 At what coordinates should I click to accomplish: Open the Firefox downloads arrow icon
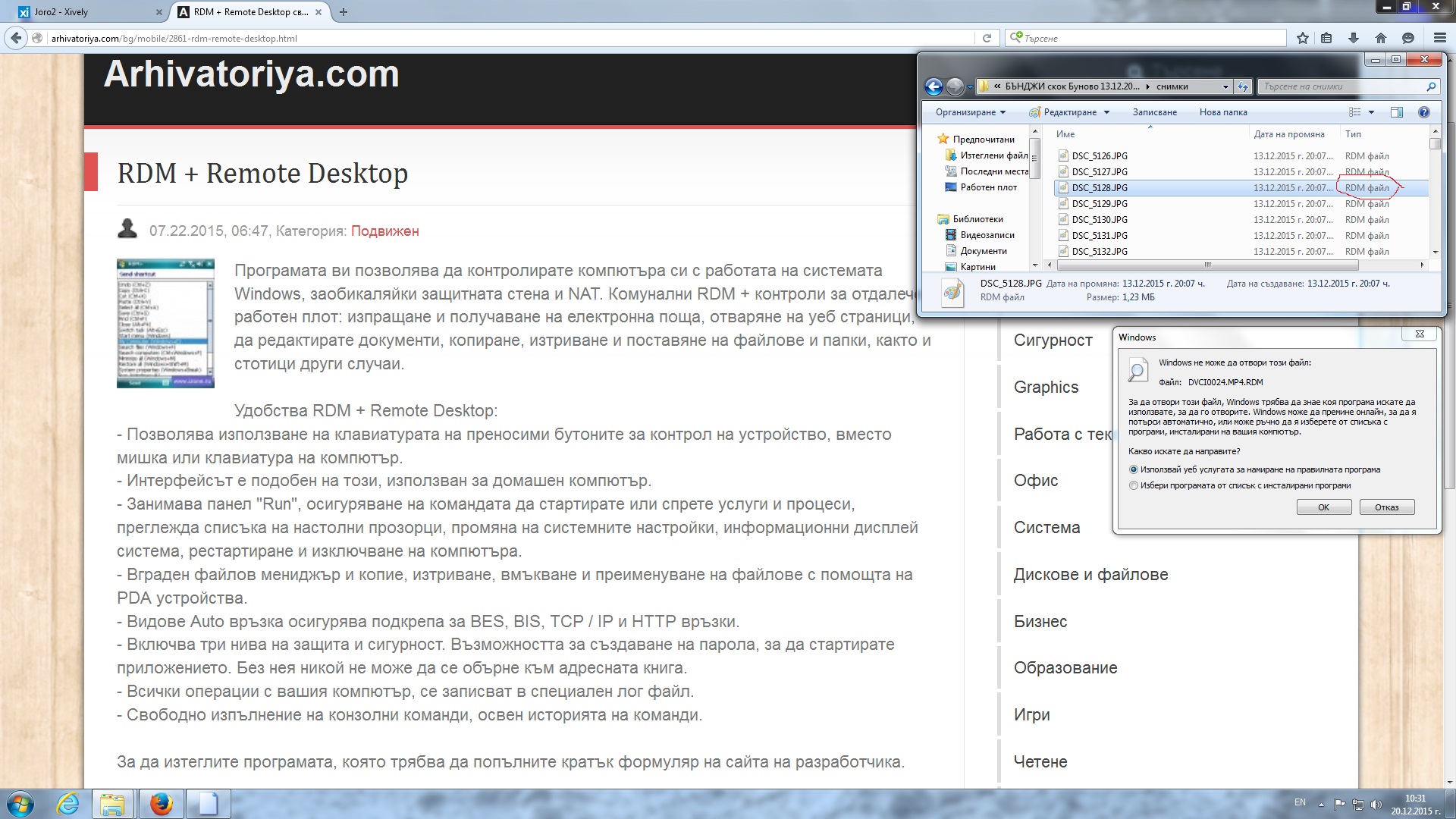click(x=1354, y=38)
